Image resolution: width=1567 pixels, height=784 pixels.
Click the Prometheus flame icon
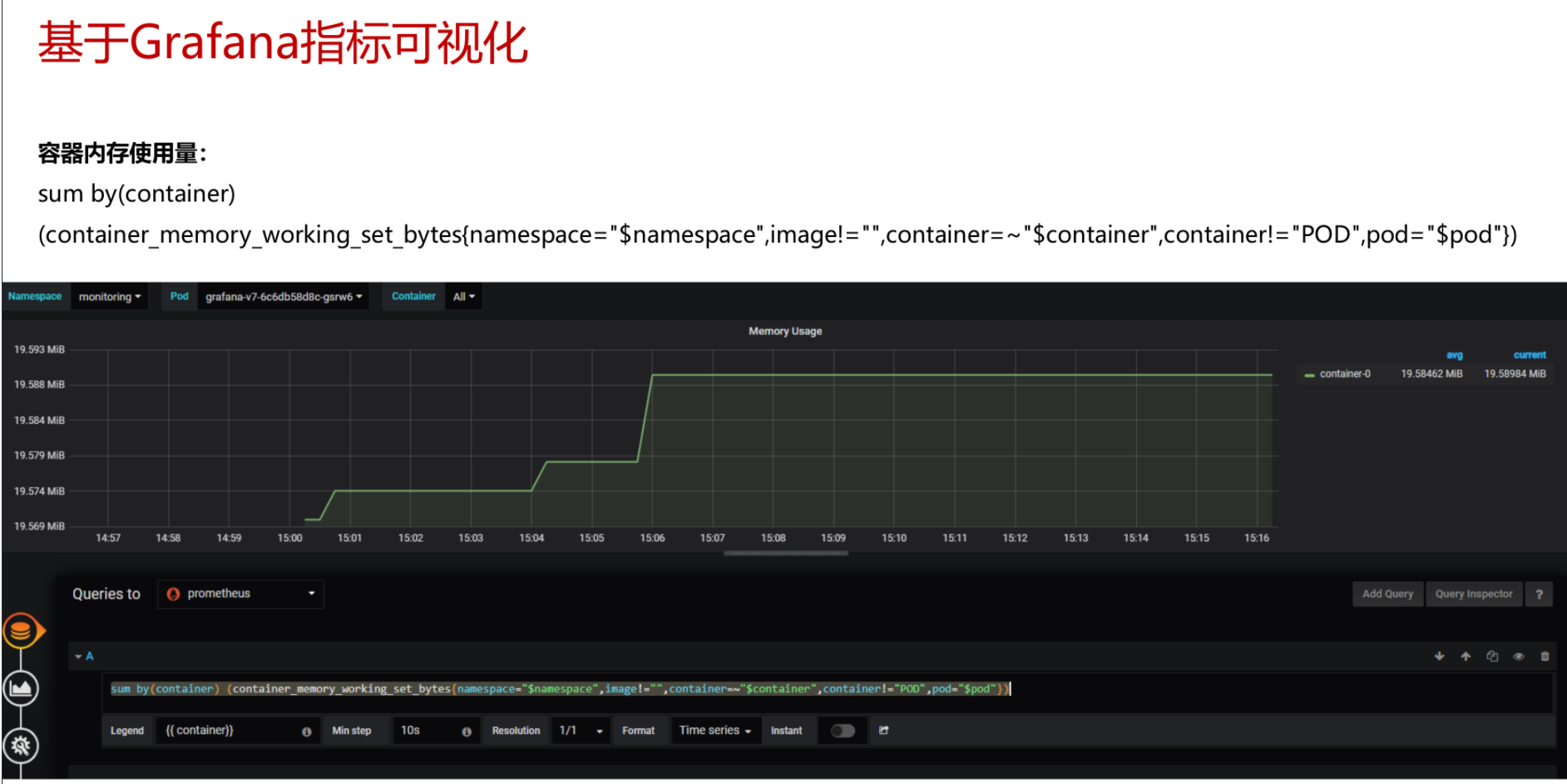click(x=174, y=594)
